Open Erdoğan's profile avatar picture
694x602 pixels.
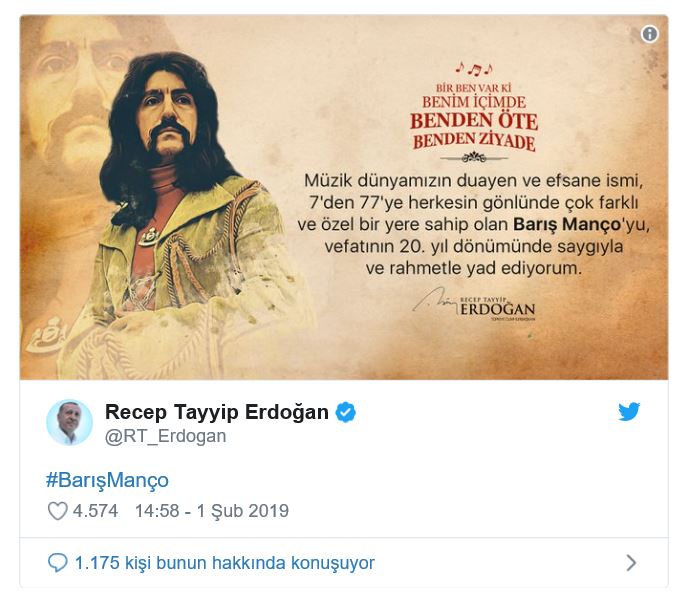[x=69, y=422]
